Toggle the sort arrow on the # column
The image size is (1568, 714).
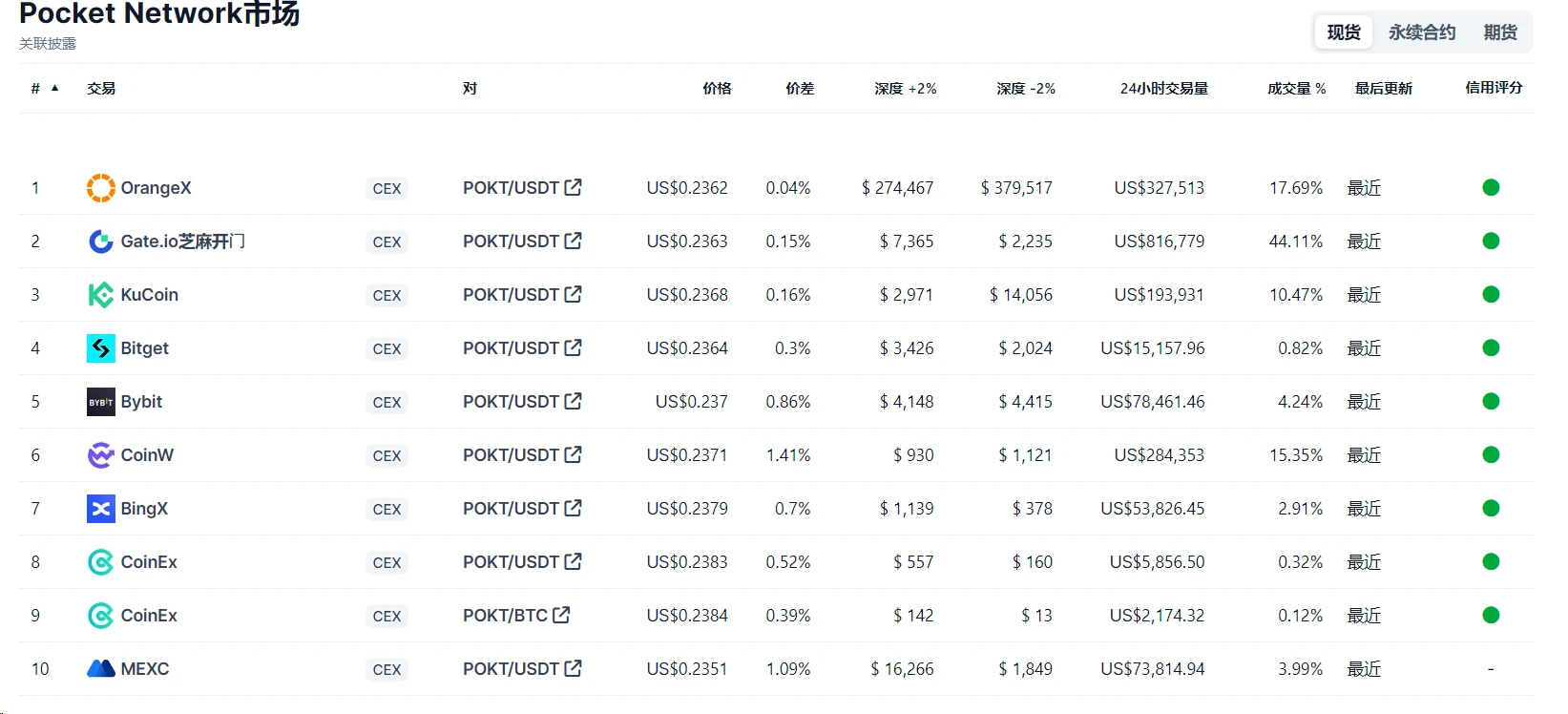pos(54,87)
